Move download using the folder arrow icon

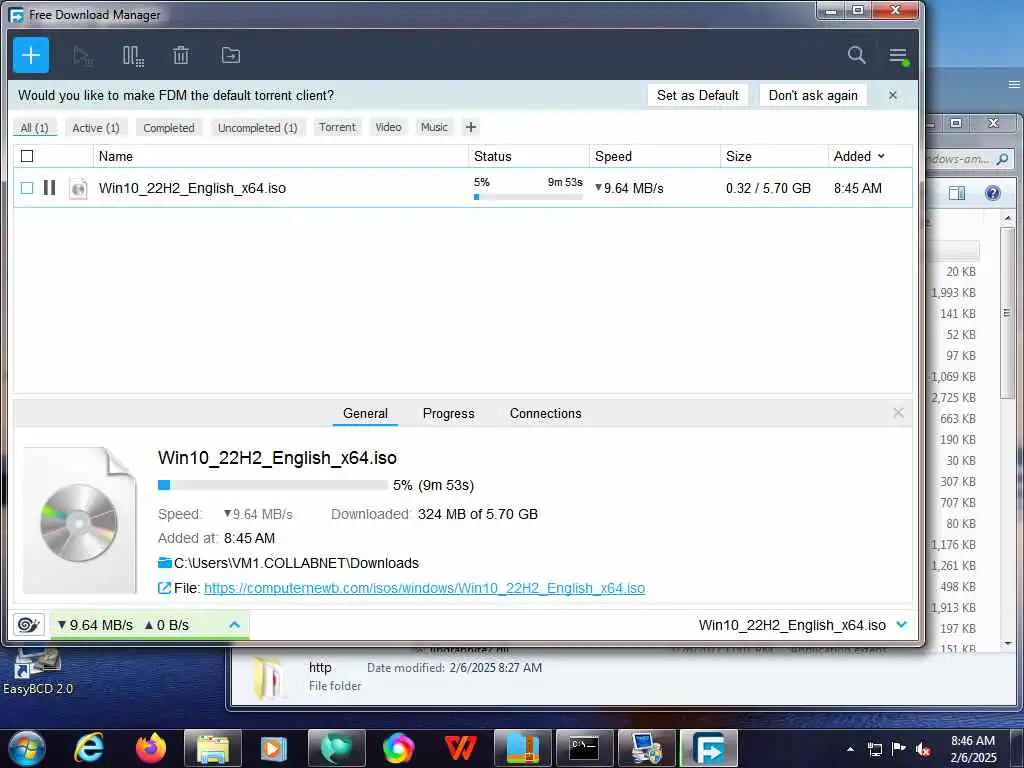tap(231, 56)
